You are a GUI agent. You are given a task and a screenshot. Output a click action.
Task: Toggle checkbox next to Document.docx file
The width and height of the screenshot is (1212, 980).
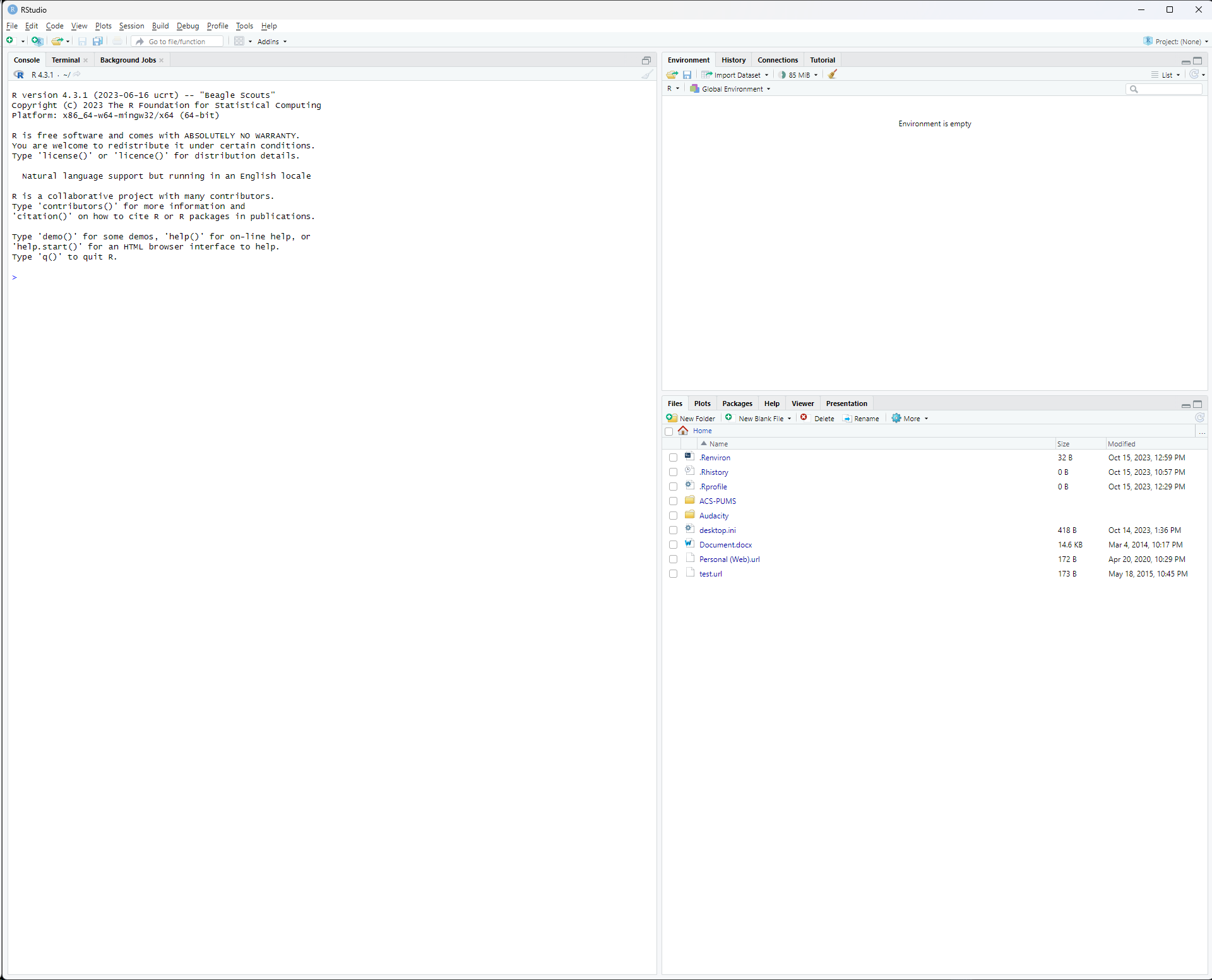(673, 544)
